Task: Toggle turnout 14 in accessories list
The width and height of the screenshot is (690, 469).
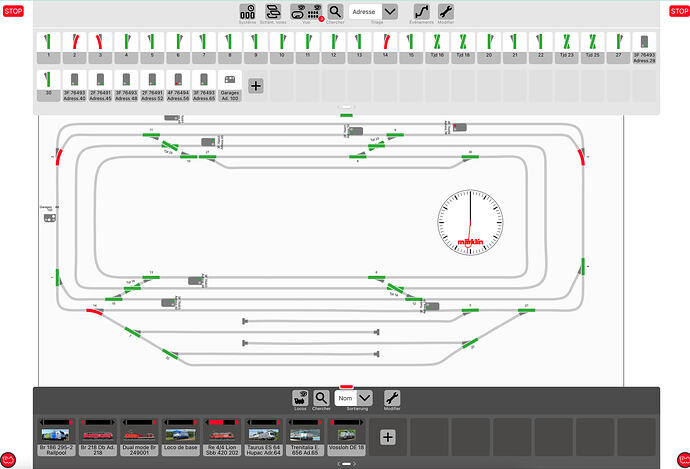Action: (387, 46)
